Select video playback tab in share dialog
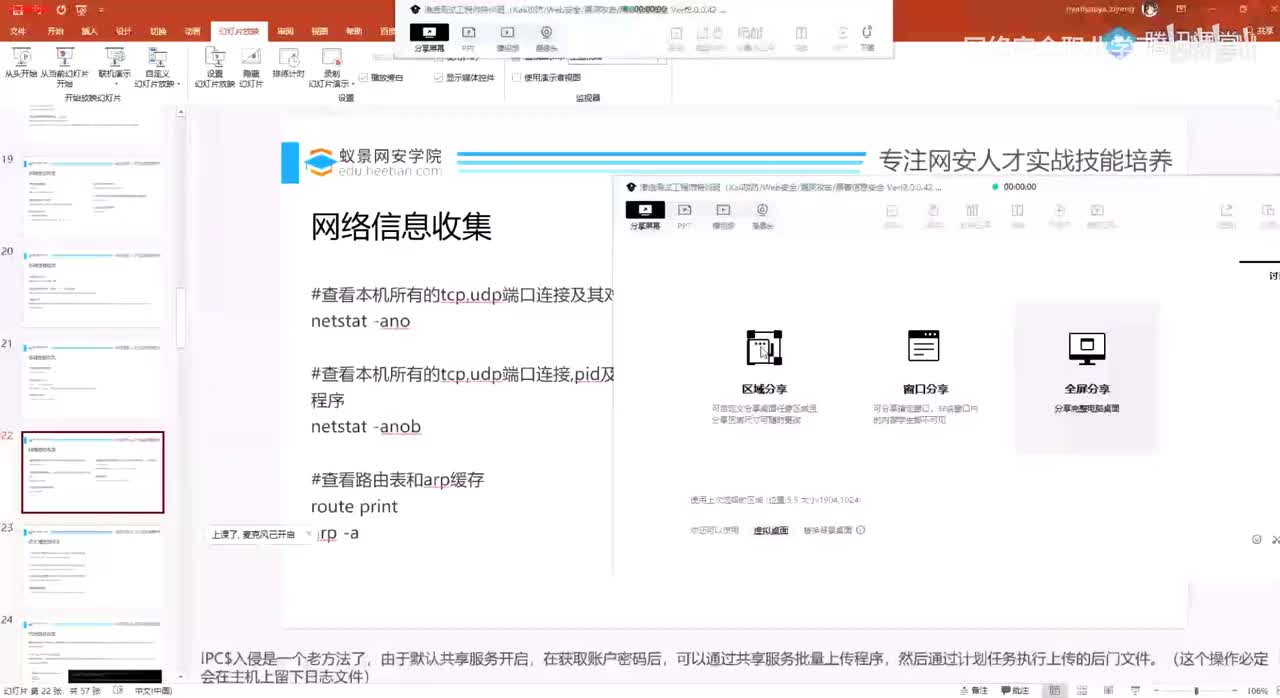 coord(723,216)
